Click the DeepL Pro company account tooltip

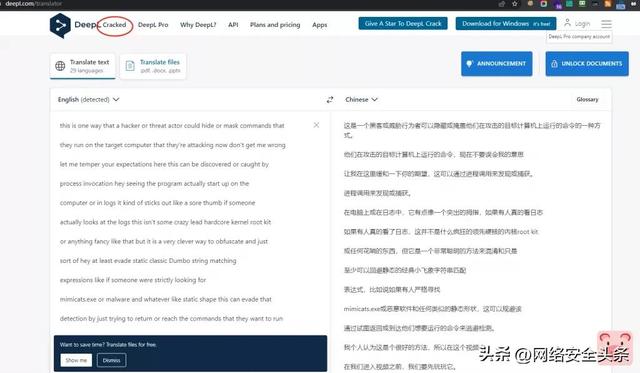(x=579, y=37)
